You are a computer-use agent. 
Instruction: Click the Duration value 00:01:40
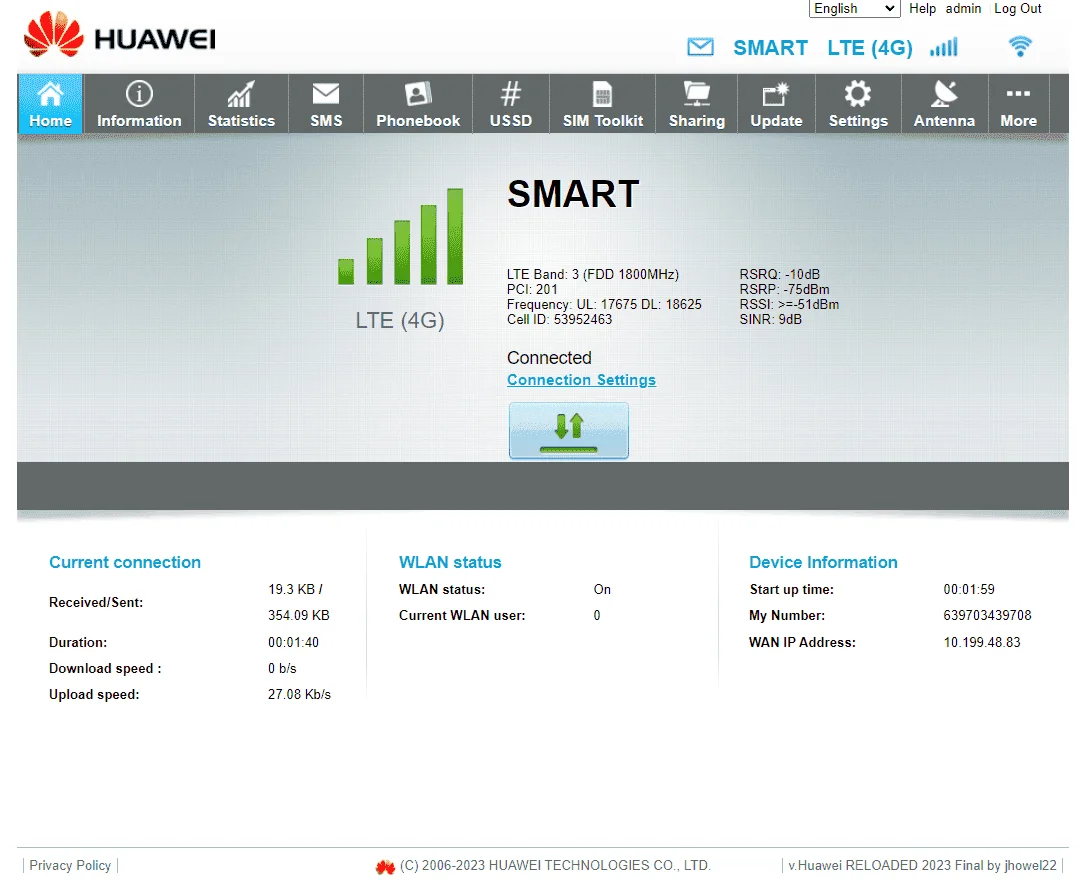[x=293, y=642]
